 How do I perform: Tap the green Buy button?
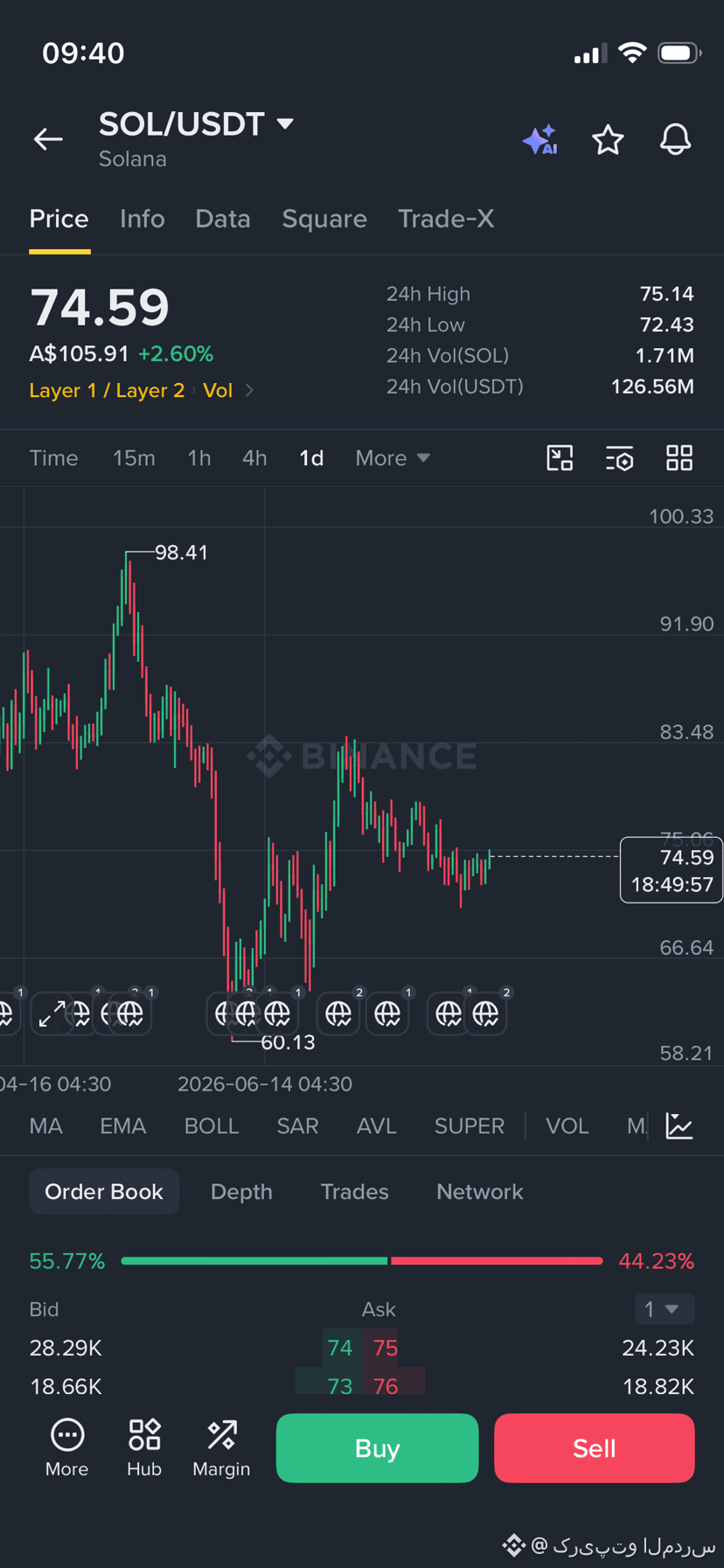(377, 1448)
